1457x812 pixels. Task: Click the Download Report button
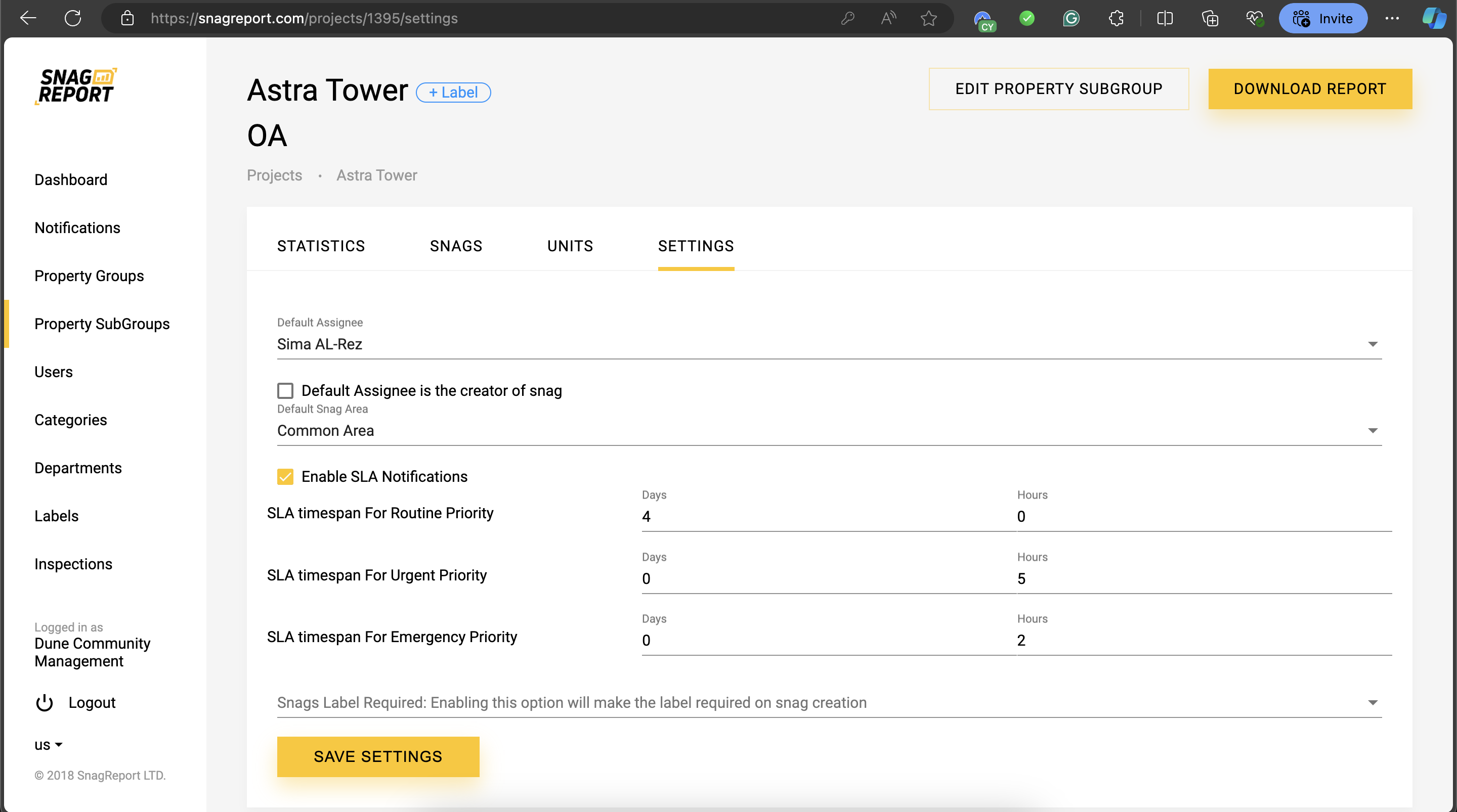[1309, 89]
